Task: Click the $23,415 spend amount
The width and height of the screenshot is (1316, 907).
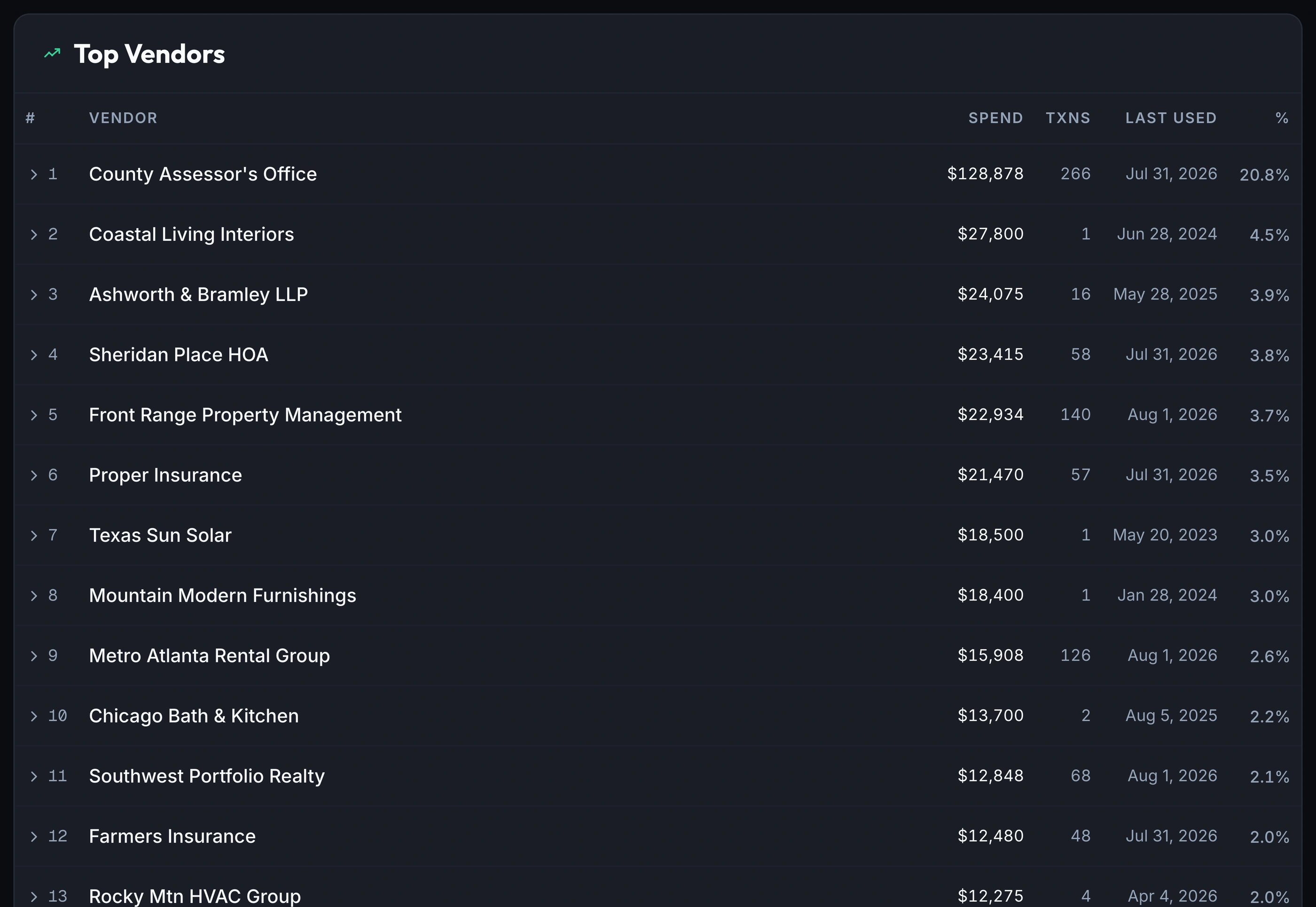Action: pos(991,355)
